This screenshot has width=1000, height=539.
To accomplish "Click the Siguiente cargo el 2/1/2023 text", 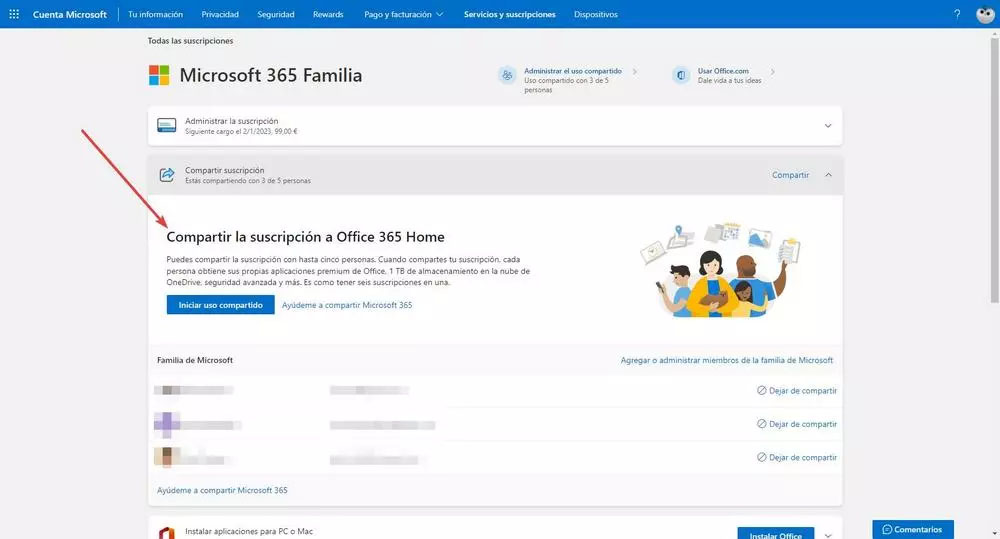I will point(241,131).
